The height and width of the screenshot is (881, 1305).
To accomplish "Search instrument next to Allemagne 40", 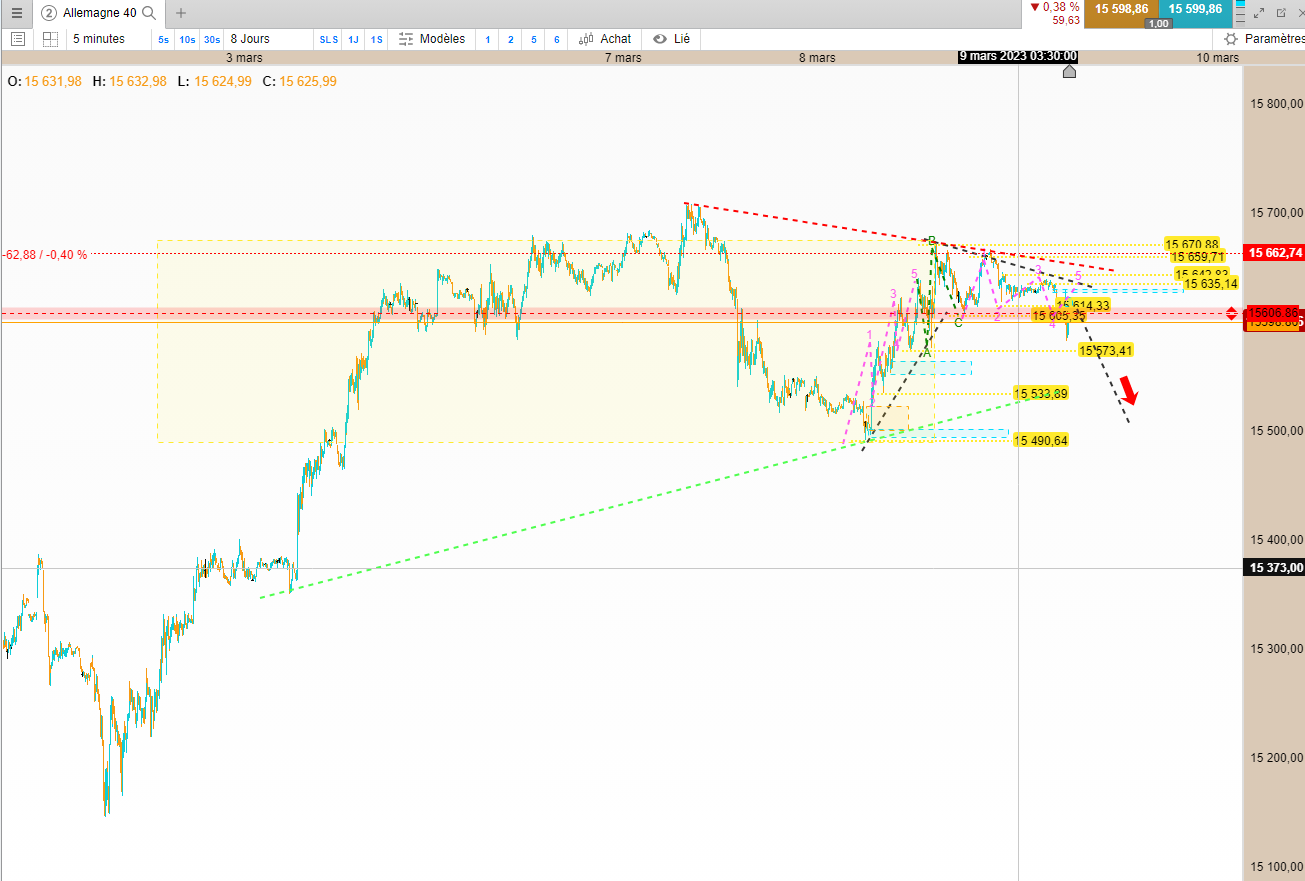I will 149,13.
